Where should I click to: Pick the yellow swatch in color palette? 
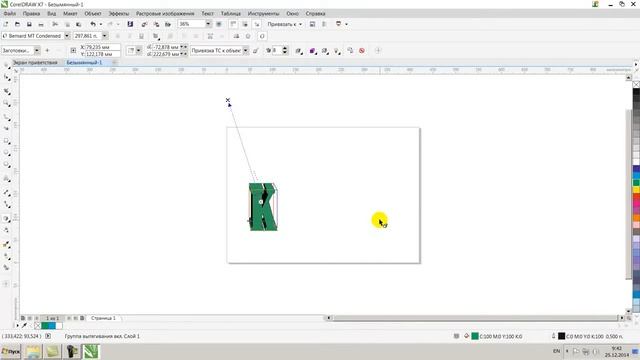(x=636, y=189)
